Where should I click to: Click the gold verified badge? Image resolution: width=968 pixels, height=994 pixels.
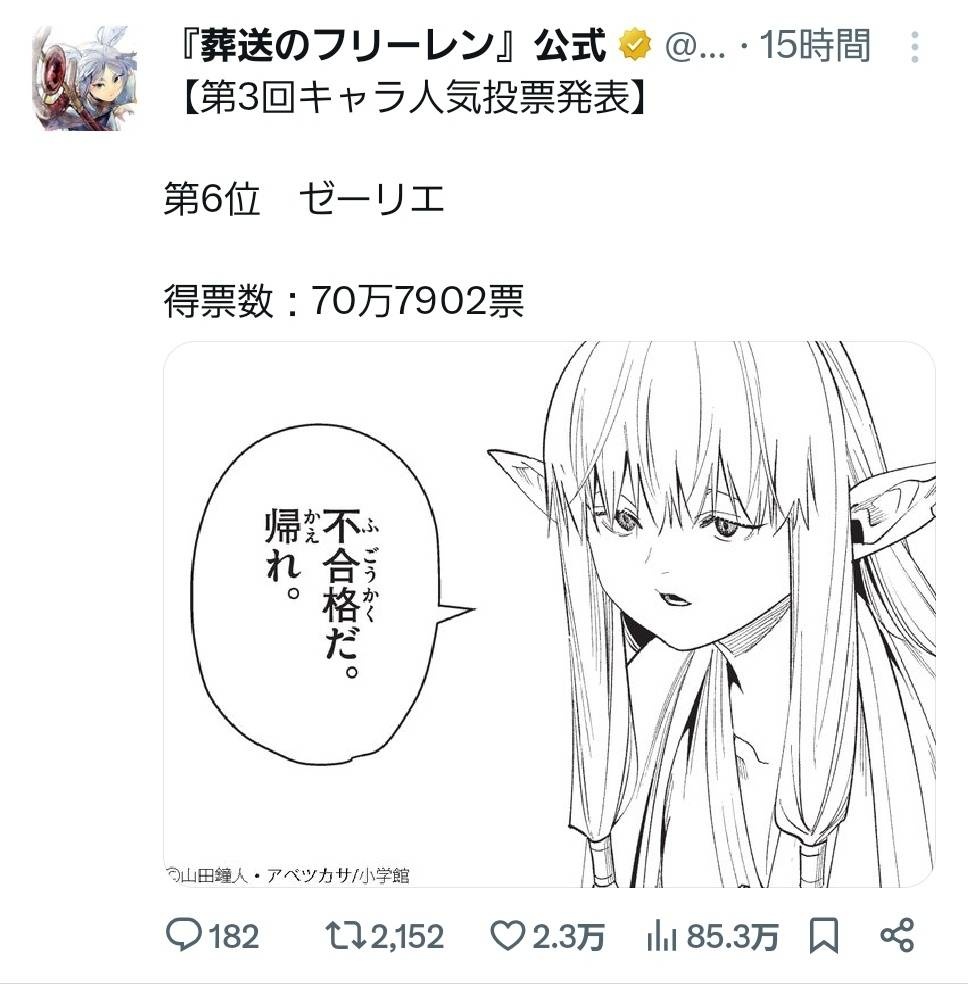click(x=635, y=46)
